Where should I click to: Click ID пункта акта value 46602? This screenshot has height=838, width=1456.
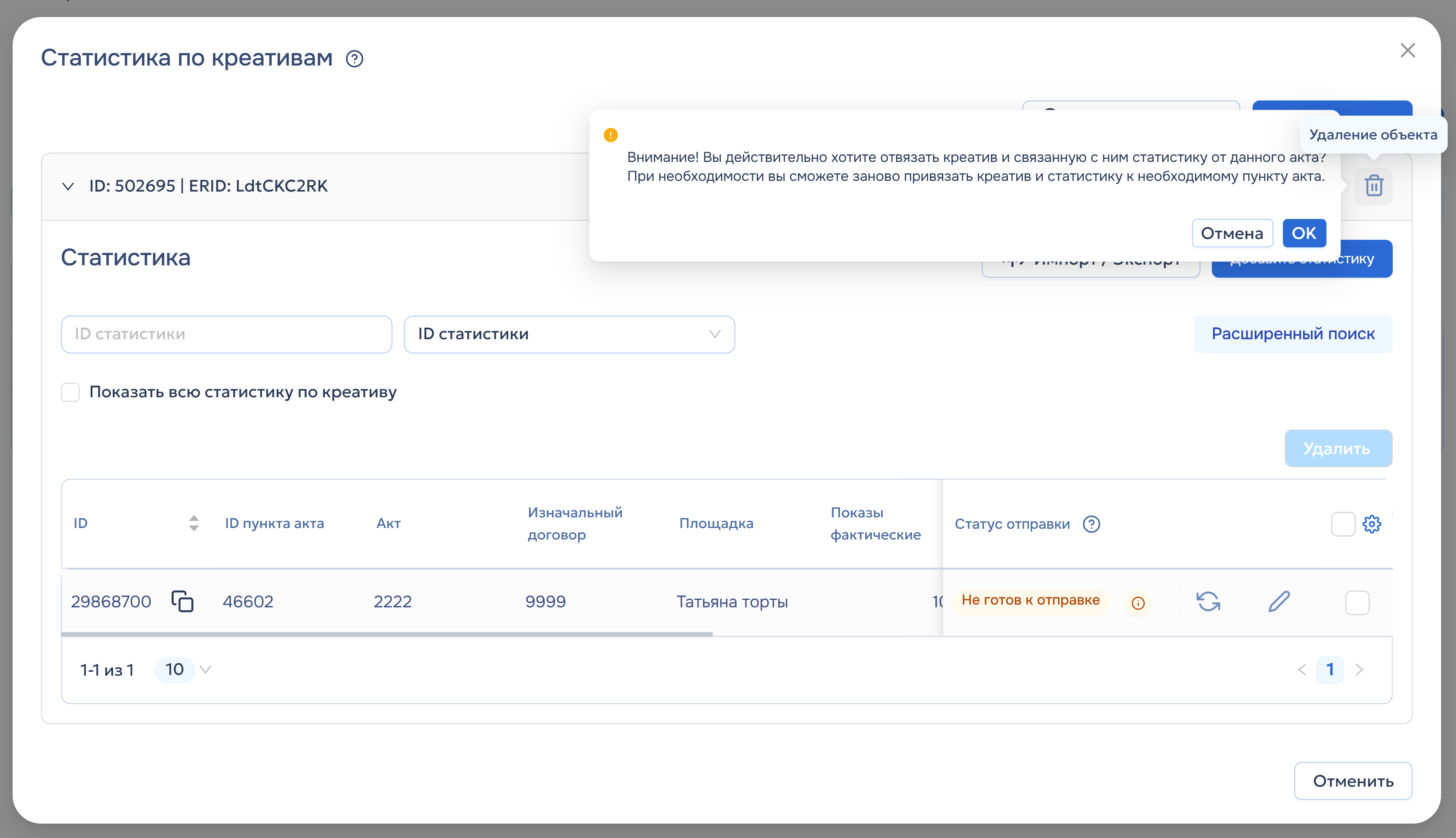point(248,602)
